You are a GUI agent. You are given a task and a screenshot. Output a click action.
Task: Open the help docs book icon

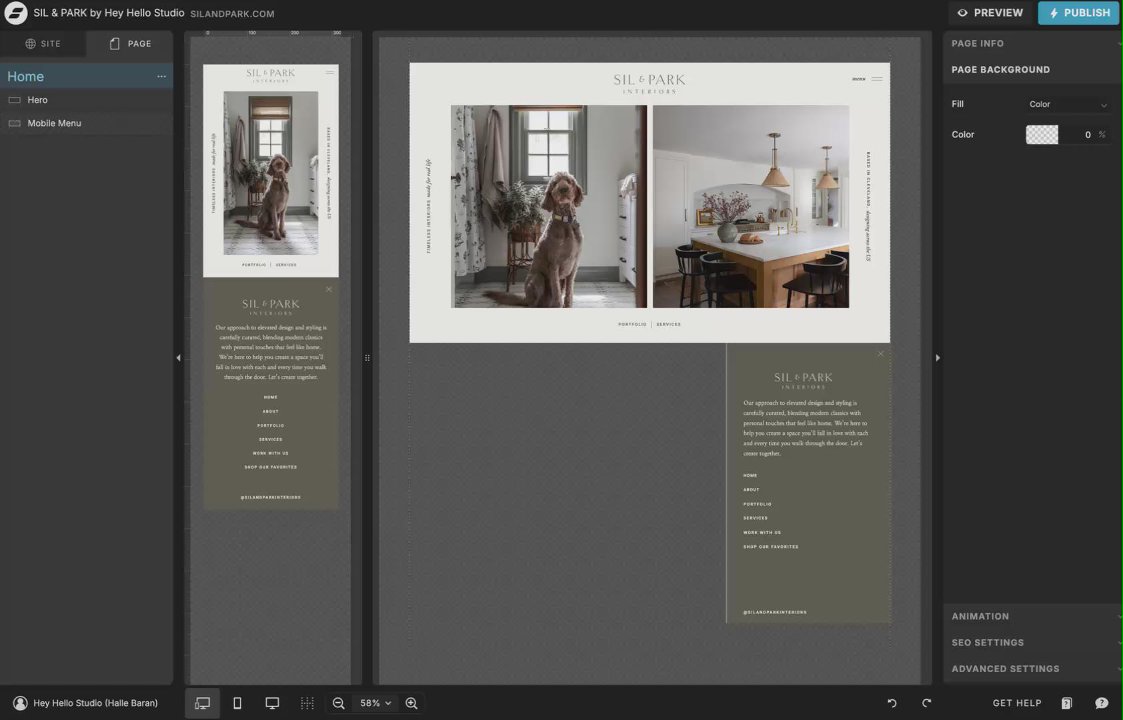(1066, 704)
